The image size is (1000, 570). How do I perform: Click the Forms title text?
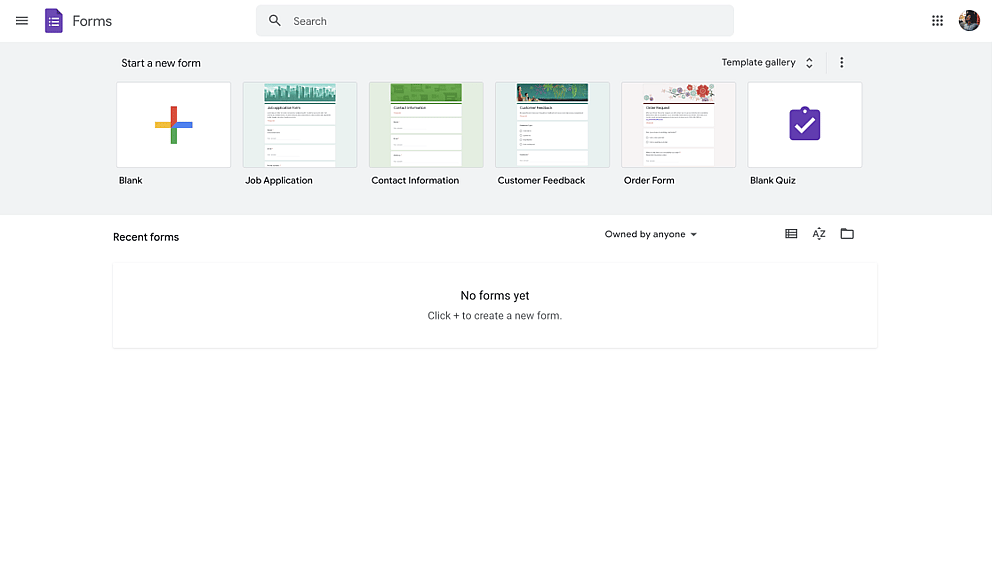click(x=92, y=21)
